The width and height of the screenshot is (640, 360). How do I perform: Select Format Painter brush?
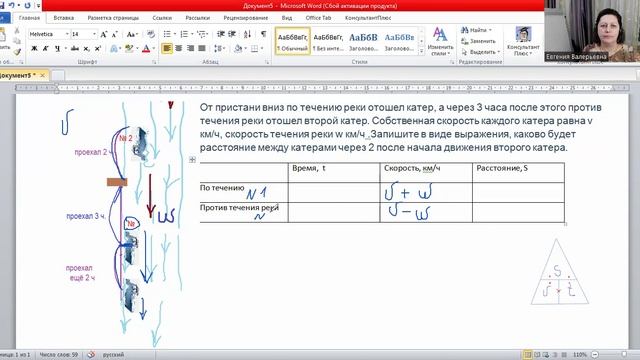pyautogui.click(x=17, y=51)
